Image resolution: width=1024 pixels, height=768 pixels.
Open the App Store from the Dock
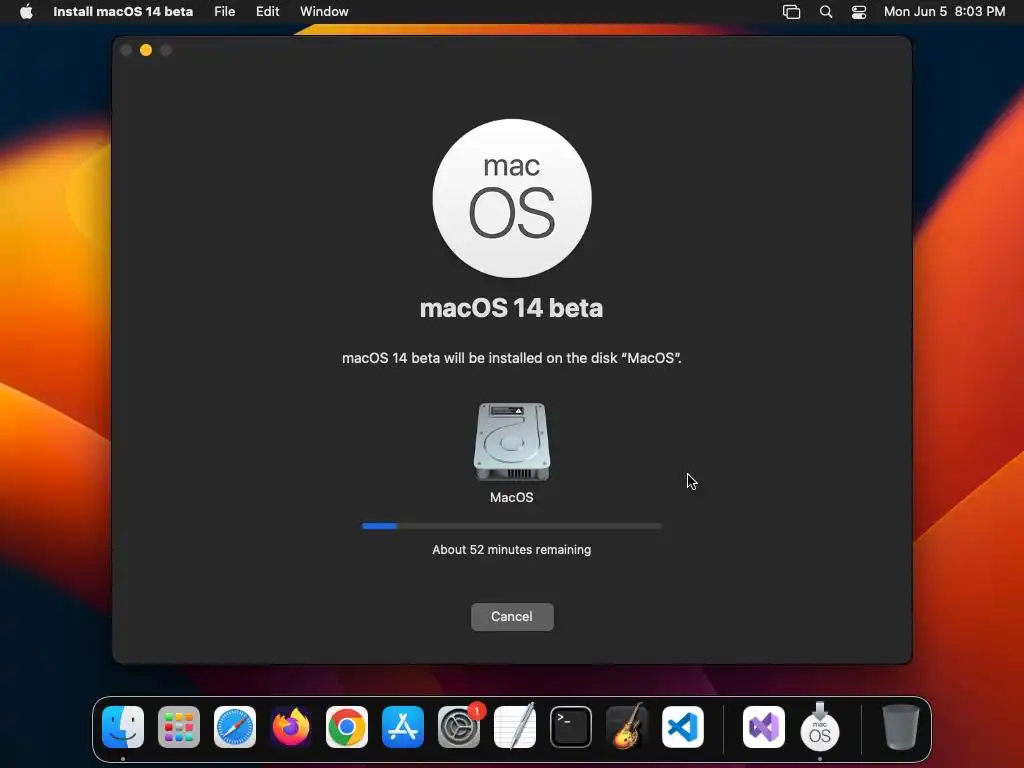(403, 727)
